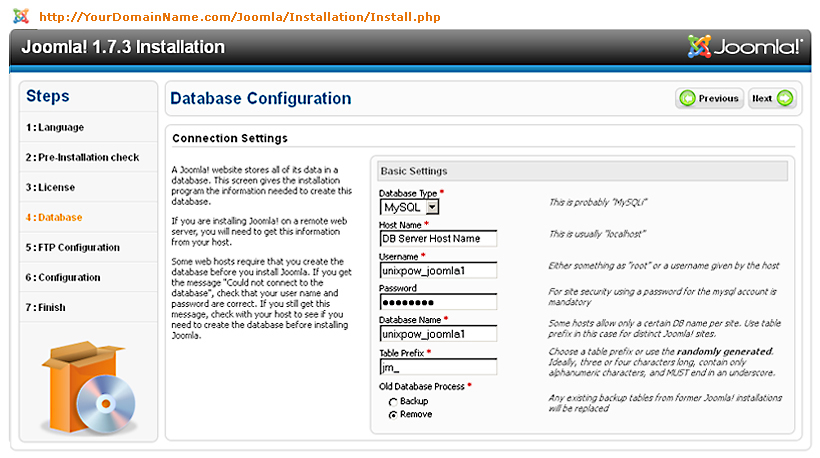Click the Joomla! logo in the header
The image size is (820, 458).
point(745,47)
